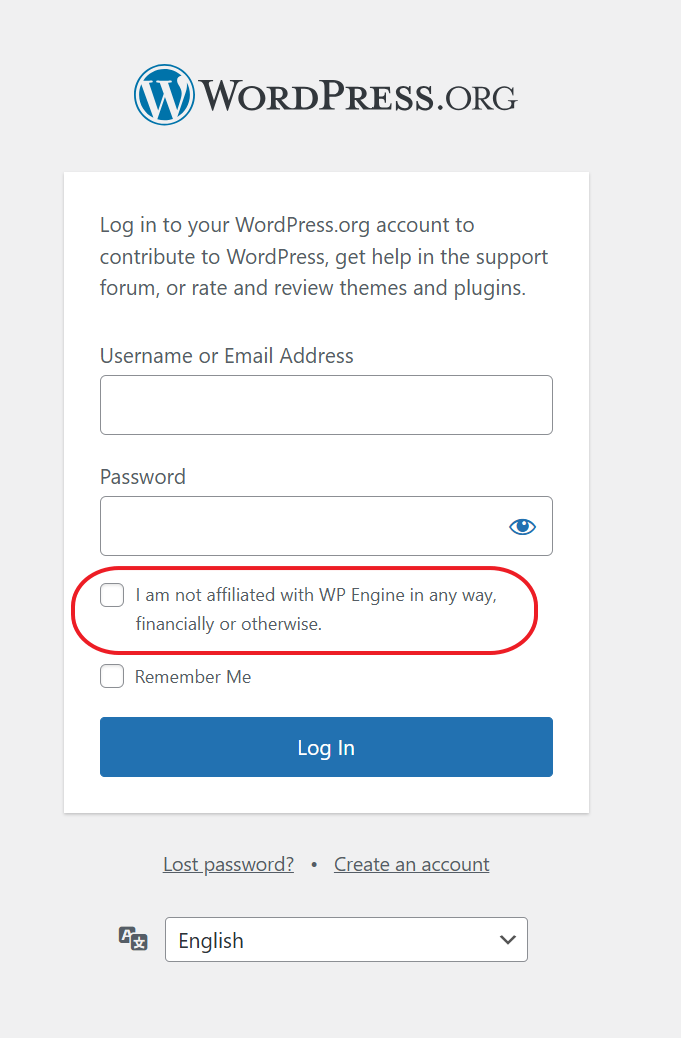Image resolution: width=681 pixels, height=1038 pixels.
Task: Click the Username or Email Address label
Action: pos(227,355)
